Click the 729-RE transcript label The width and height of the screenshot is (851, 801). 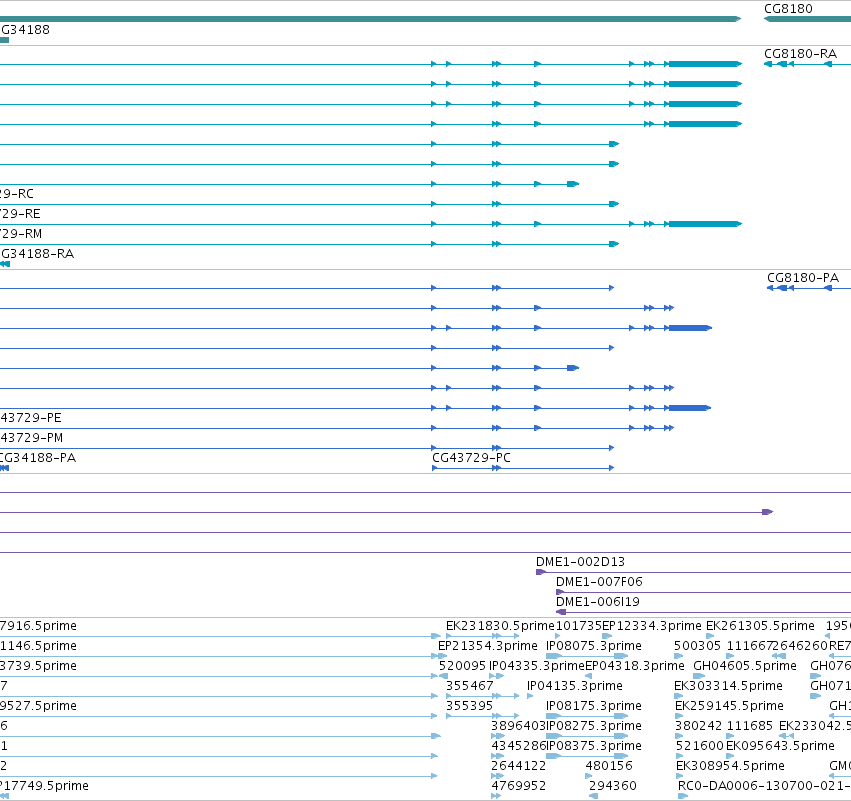[x=20, y=214]
